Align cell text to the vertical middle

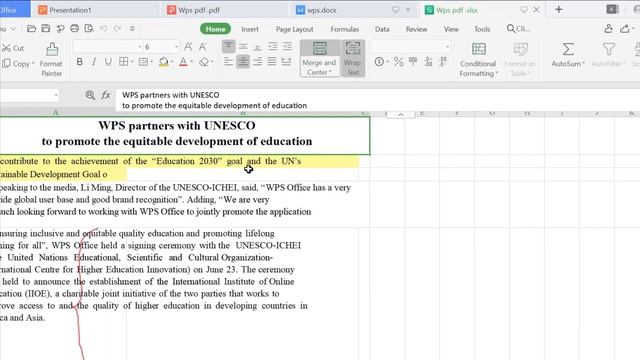tap(243, 47)
